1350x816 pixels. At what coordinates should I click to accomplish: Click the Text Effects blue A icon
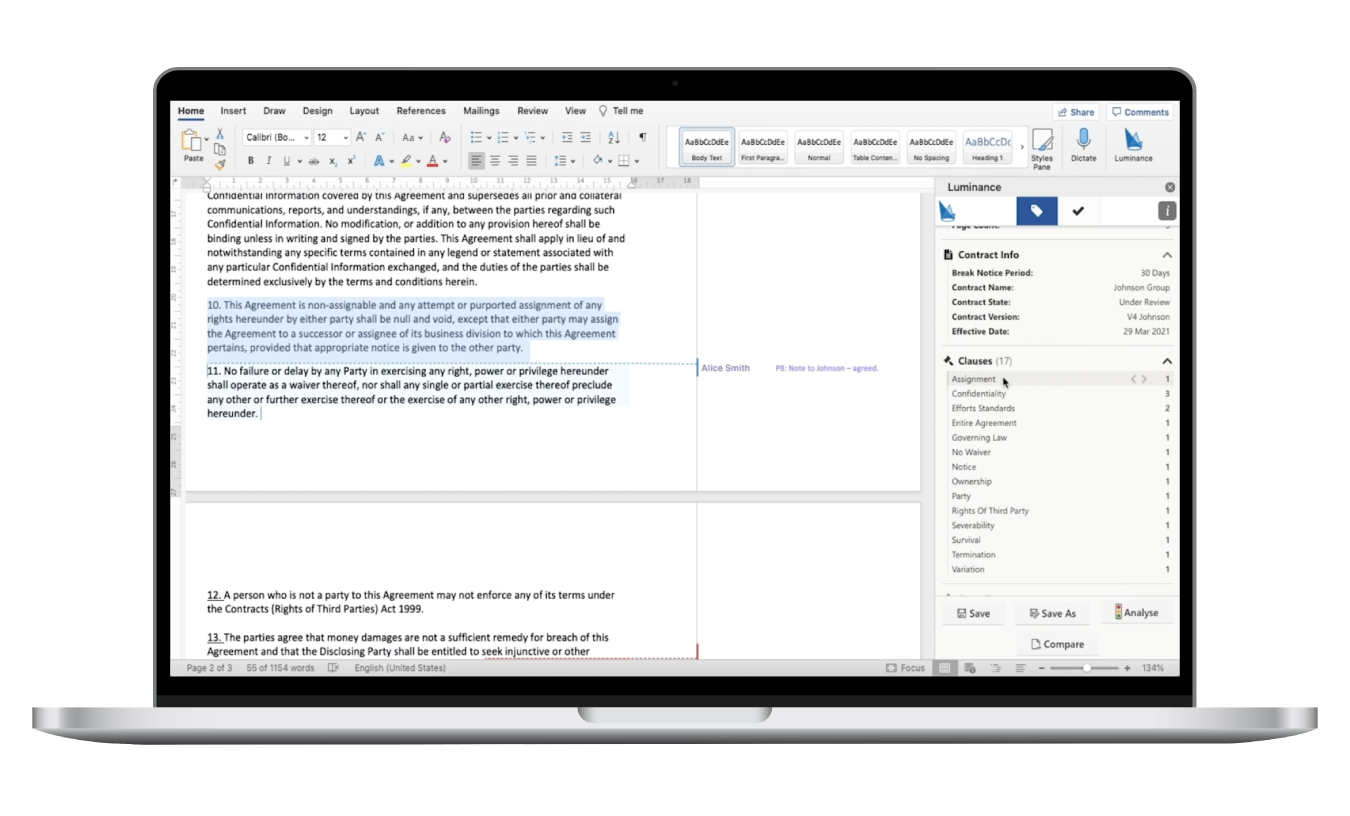pos(379,161)
